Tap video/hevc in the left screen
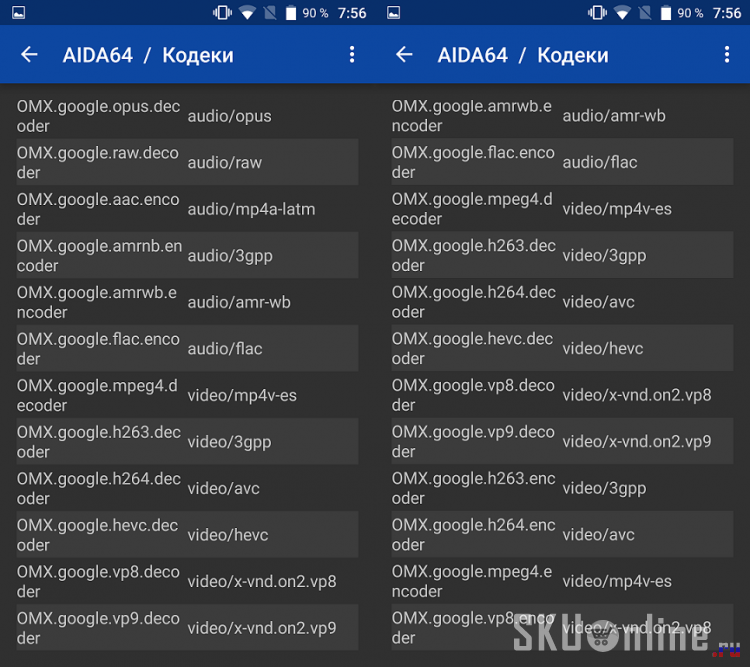The height and width of the screenshot is (667, 750). pyautogui.click(x=228, y=535)
